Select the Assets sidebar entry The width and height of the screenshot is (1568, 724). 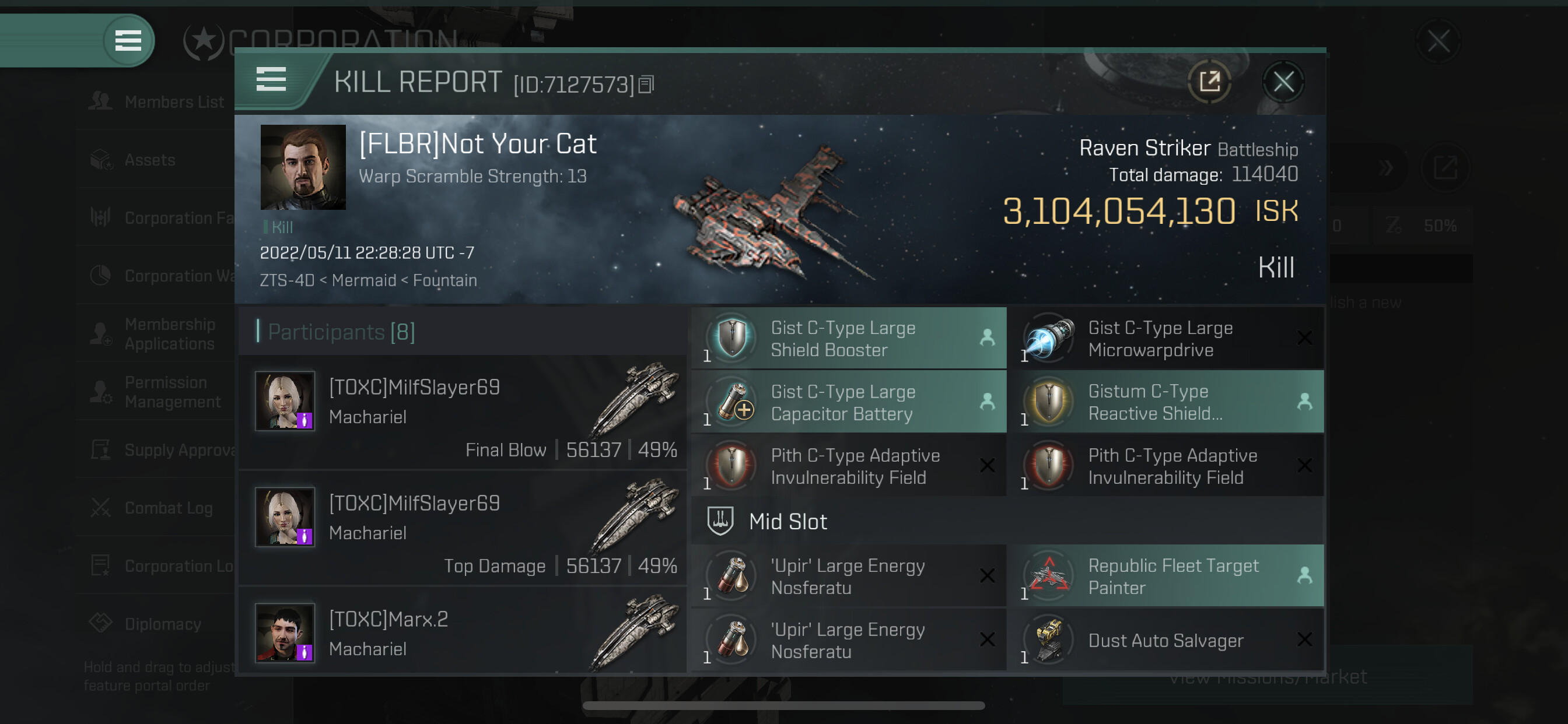pos(150,159)
